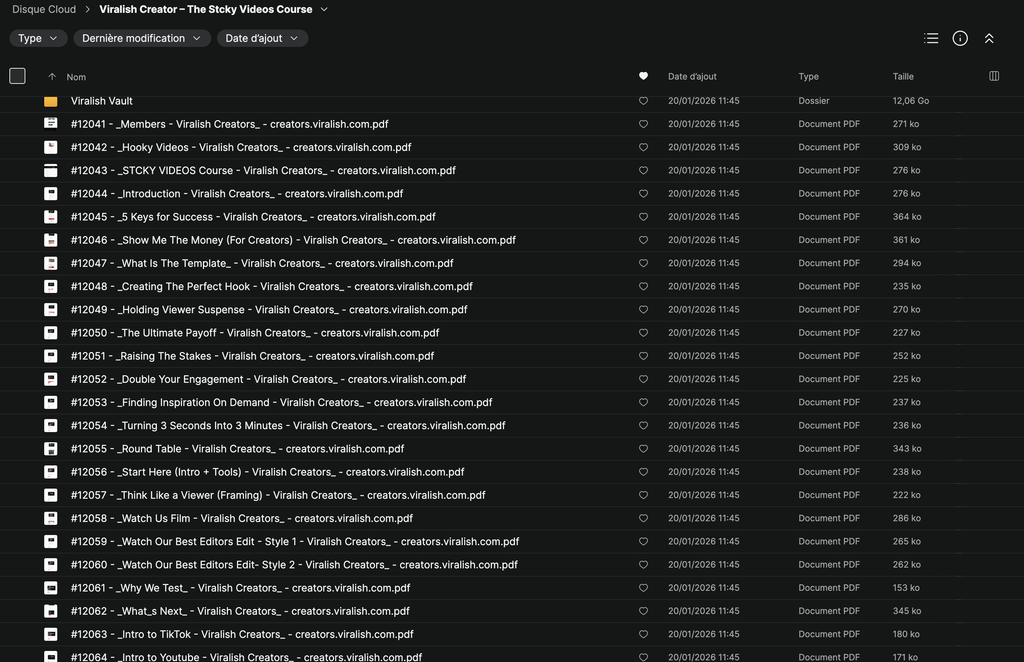
Task: Open #12056 Start Here (Intro + Tools) file
Action: click(x=267, y=472)
